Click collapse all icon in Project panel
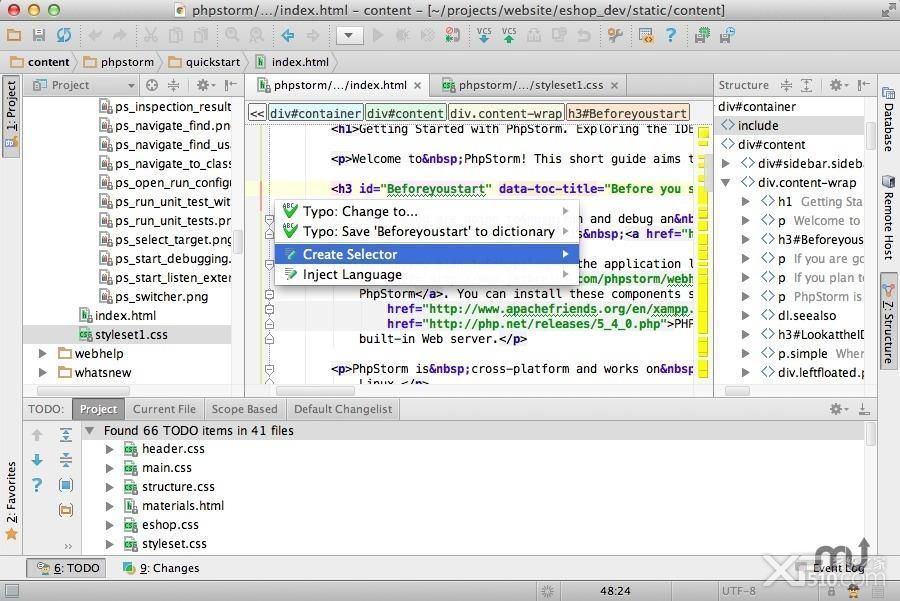This screenshot has width=900, height=601. tap(173, 86)
